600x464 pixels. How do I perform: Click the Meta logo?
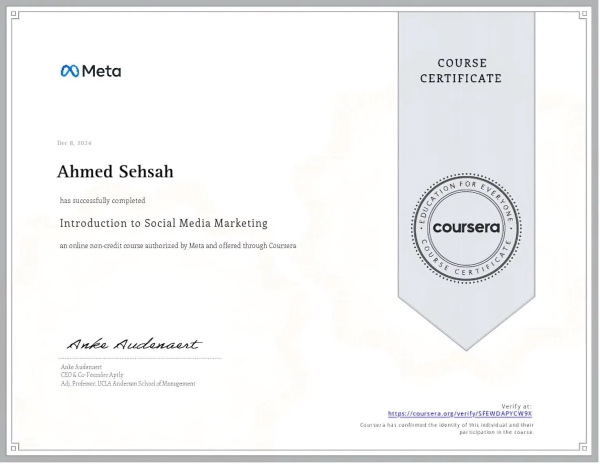coord(91,71)
